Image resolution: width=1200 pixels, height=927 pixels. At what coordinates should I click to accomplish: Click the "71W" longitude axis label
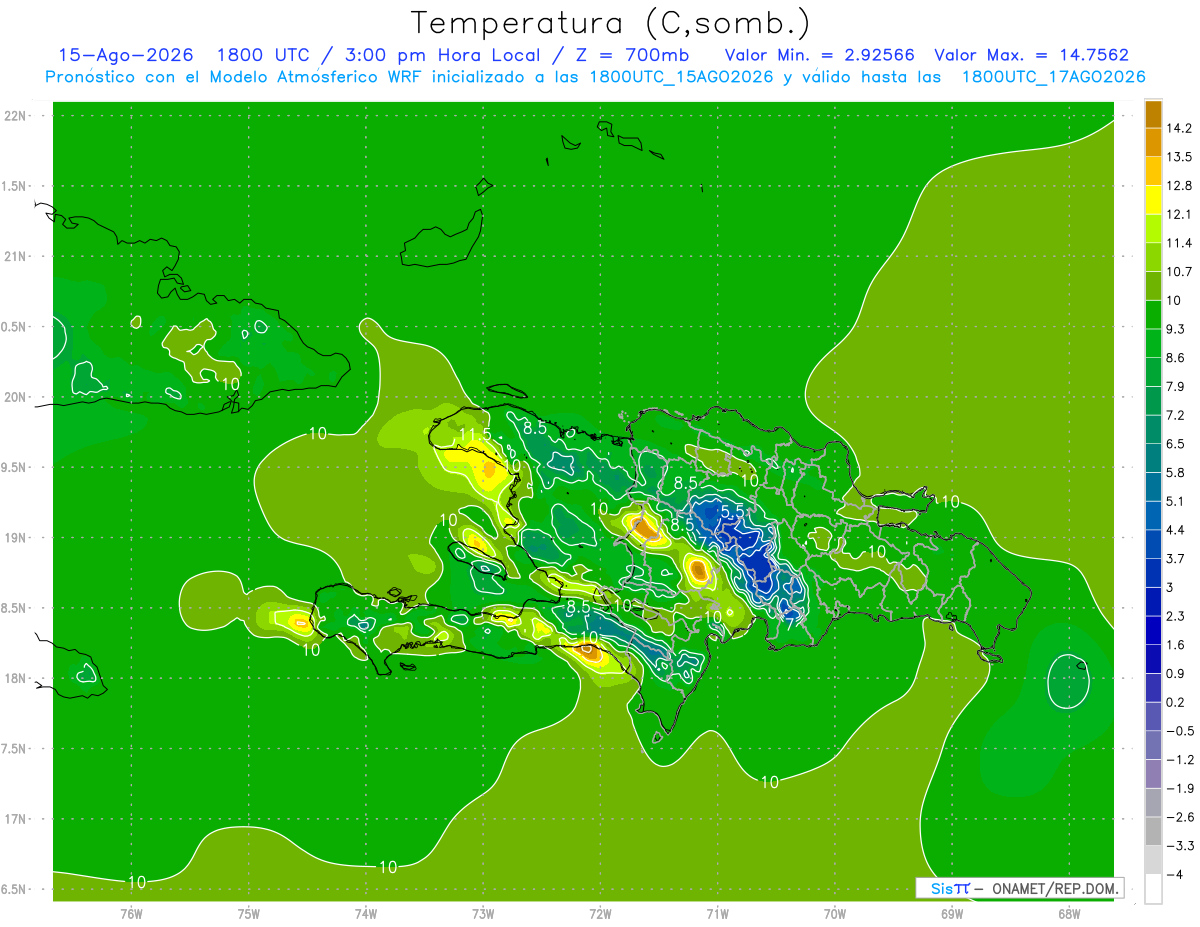(717, 913)
